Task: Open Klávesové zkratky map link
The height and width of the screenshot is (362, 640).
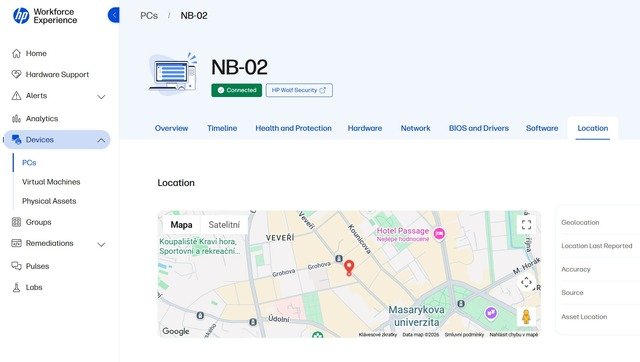Action: pyautogui.click(x=378, y=334)
